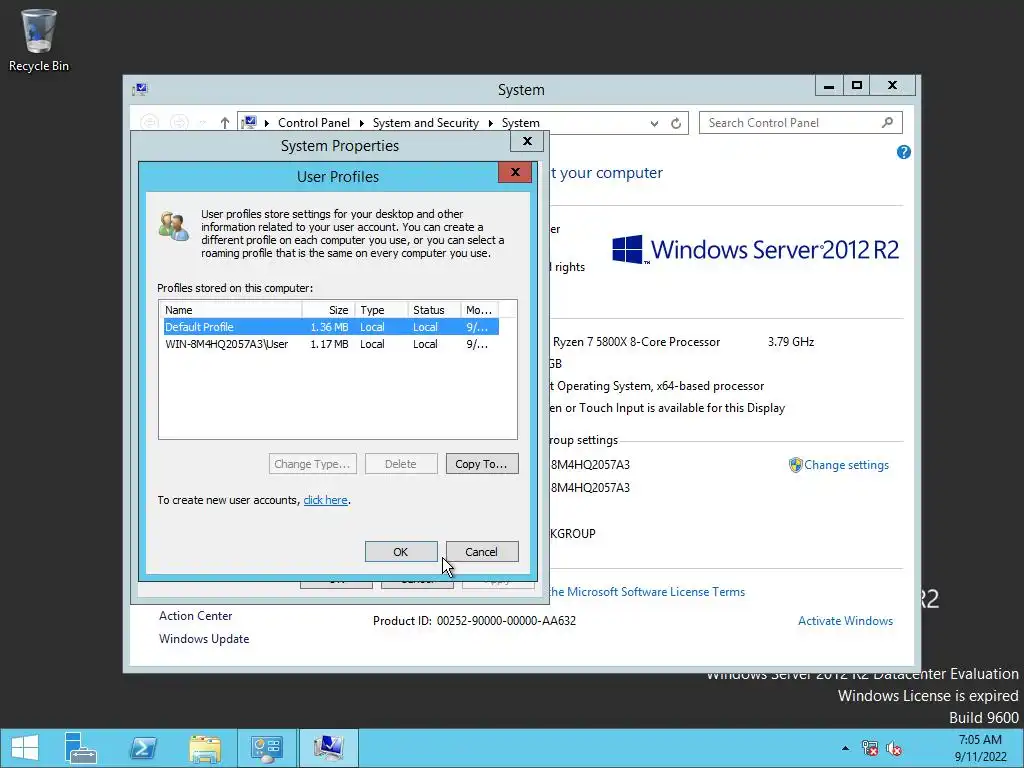Click the network status tray icon
The height and width of the screenshot is (768, 1024).
(x=870, y=748)
